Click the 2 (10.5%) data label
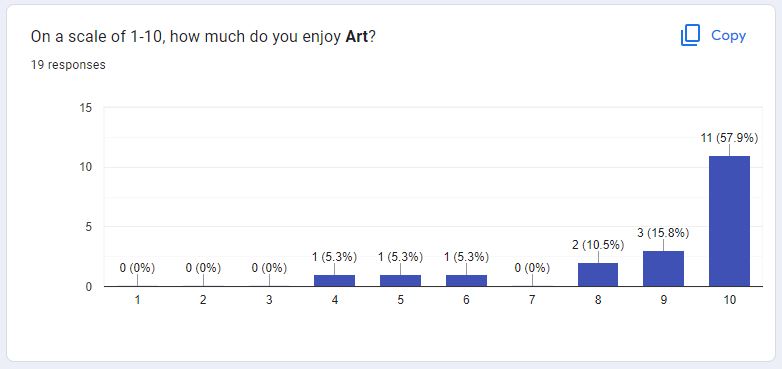The image size is (782, 369). tap(598, 245)
